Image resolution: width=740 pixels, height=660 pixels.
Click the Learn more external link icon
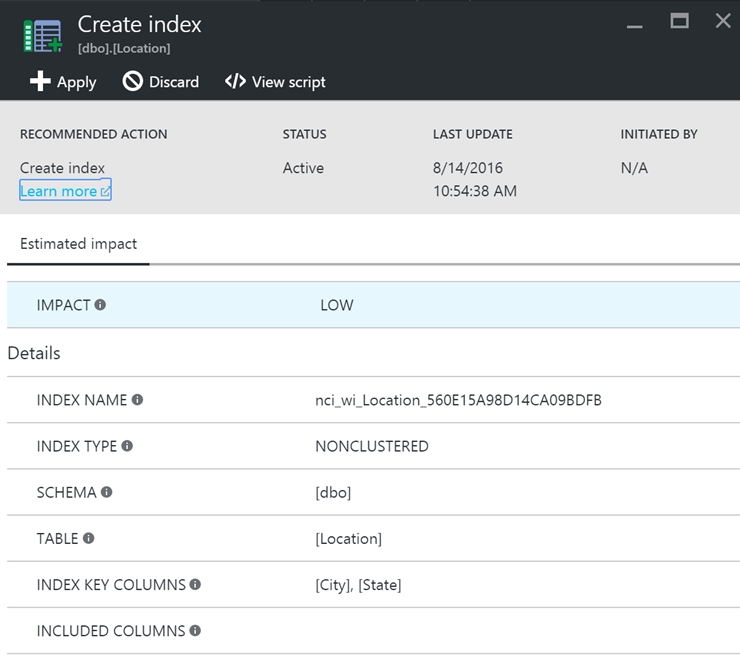[x=105, y=191]
